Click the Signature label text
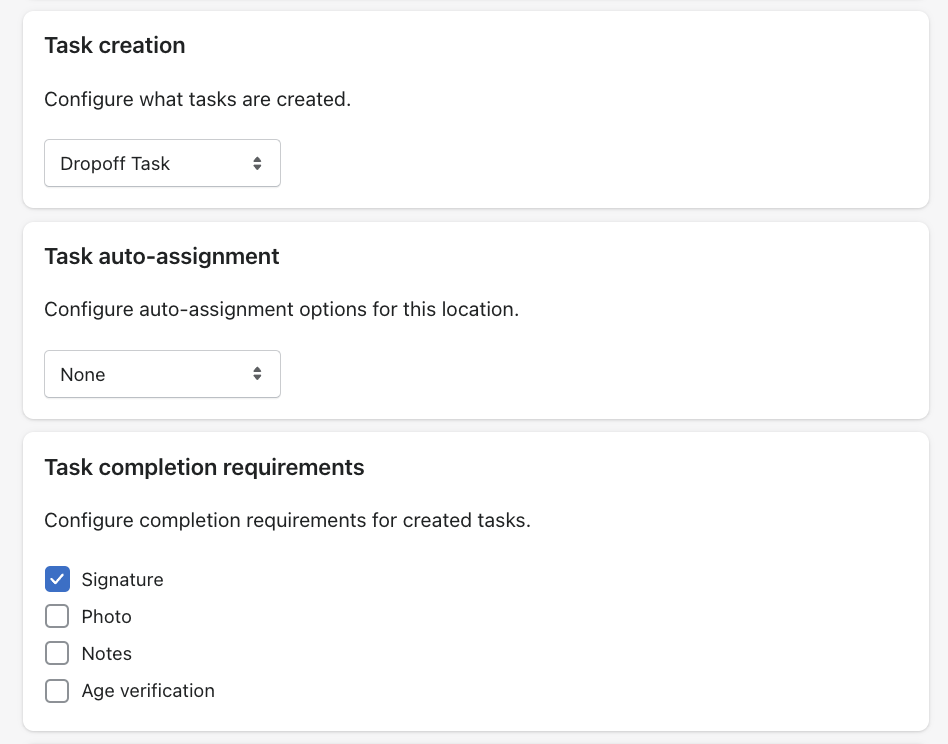The height and width of the screenshot is (744, 948). tap(122, 580)
